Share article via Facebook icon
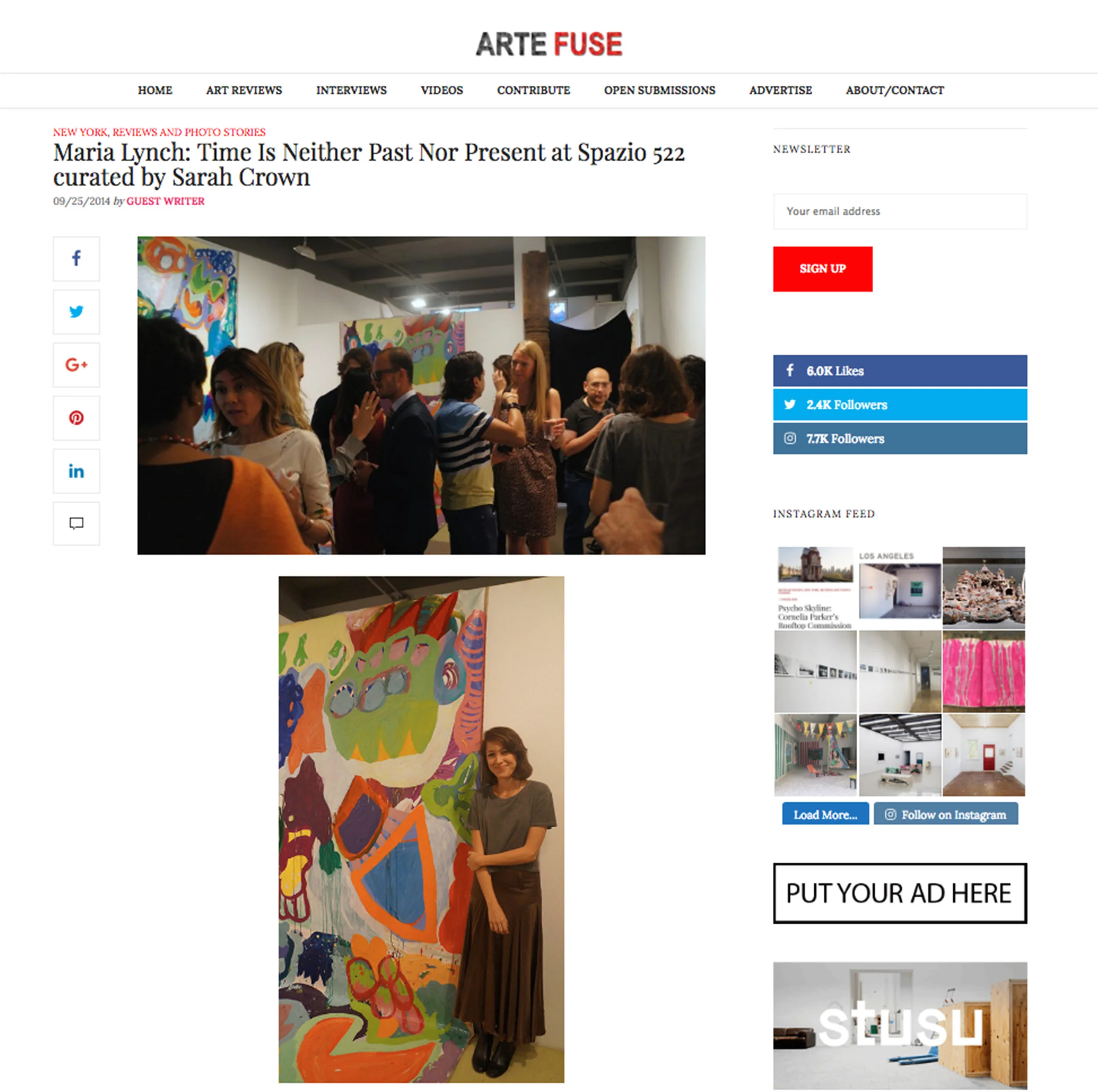1098x1092 pixels. tap(76, 259)
